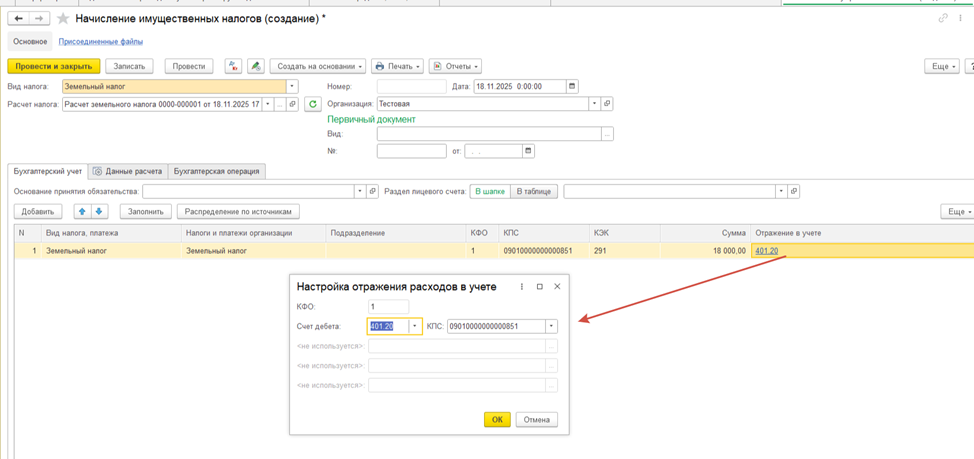Move the table row up with the blue arrow
Viewport: 974px width, 459px height.
82,212
